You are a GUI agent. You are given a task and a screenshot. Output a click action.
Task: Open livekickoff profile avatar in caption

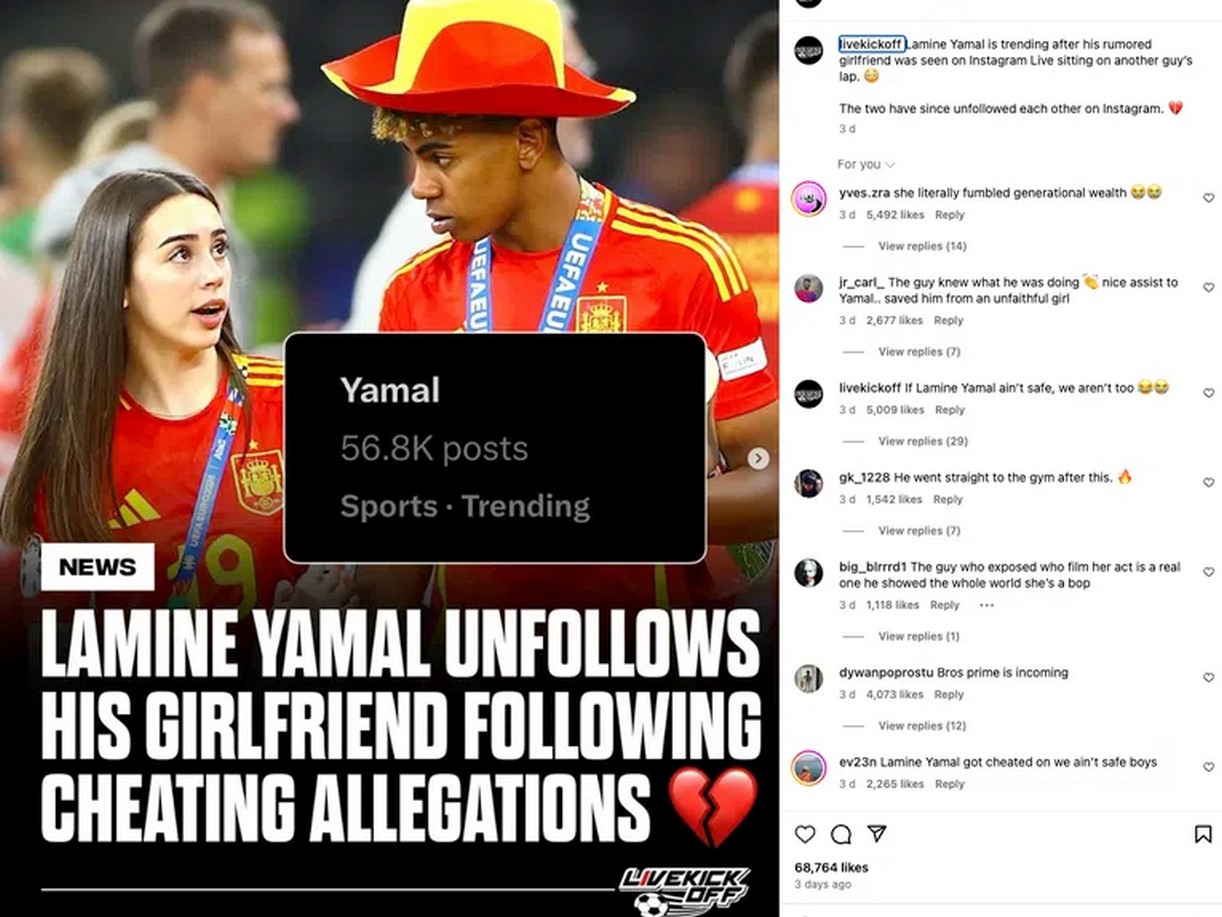[x=808, y=50]
